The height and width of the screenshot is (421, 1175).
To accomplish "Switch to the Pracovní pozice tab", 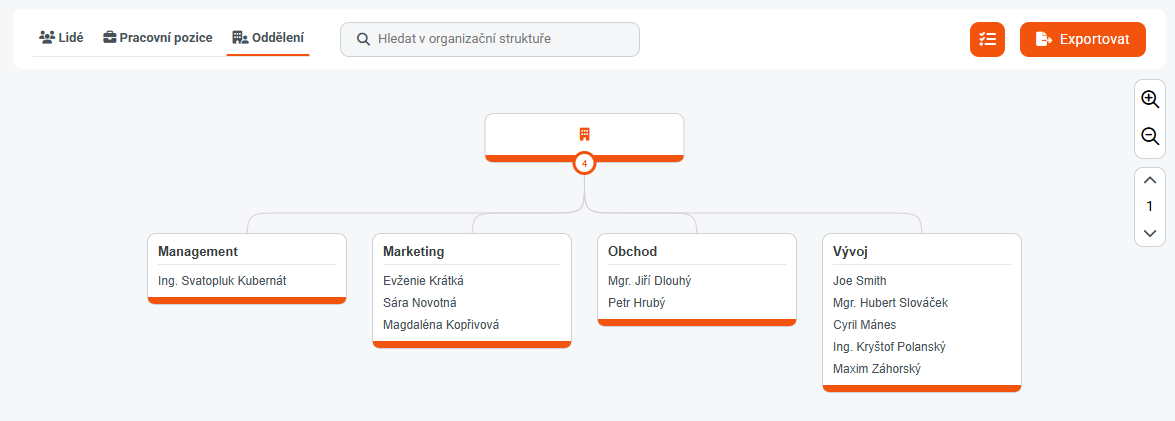I will pos(158,38).
